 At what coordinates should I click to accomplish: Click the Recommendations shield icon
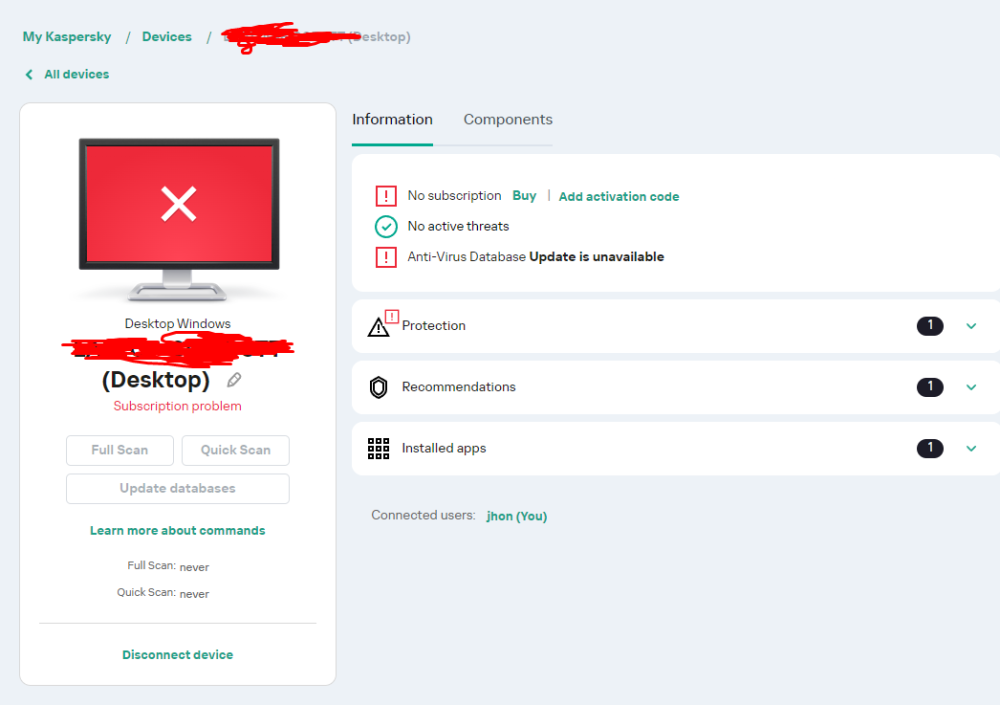[379, 387]
